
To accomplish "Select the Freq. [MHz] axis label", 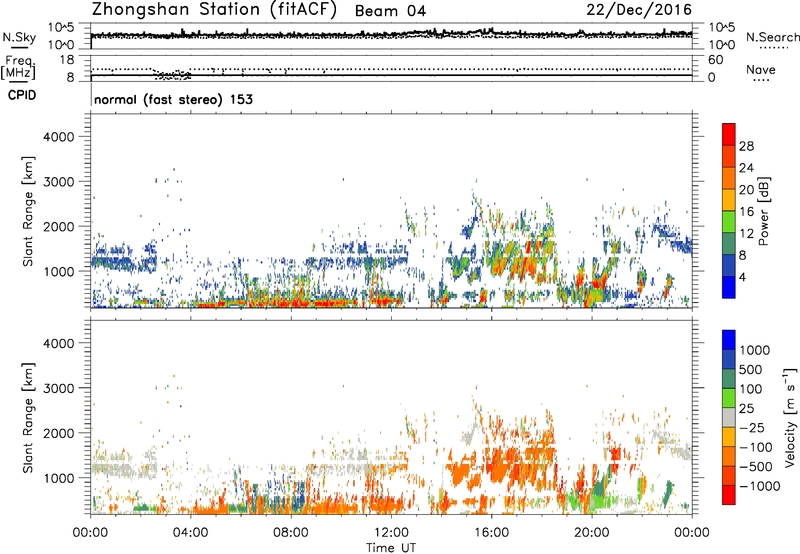I will pyautogui.click(x=18, y=68).
